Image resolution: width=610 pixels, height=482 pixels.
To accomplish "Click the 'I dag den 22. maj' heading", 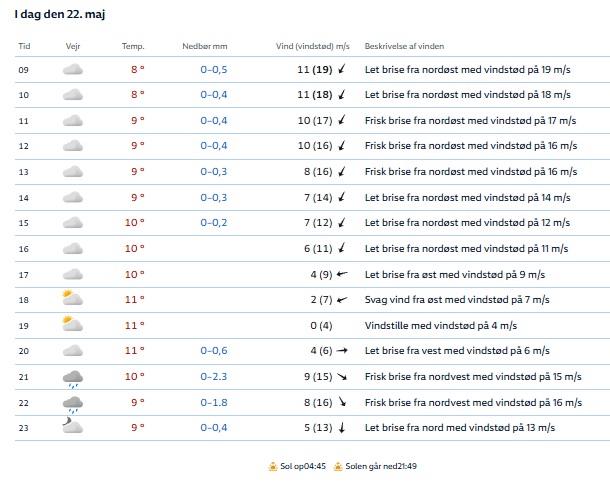I will pyautogui.click(x=62, y=12).
